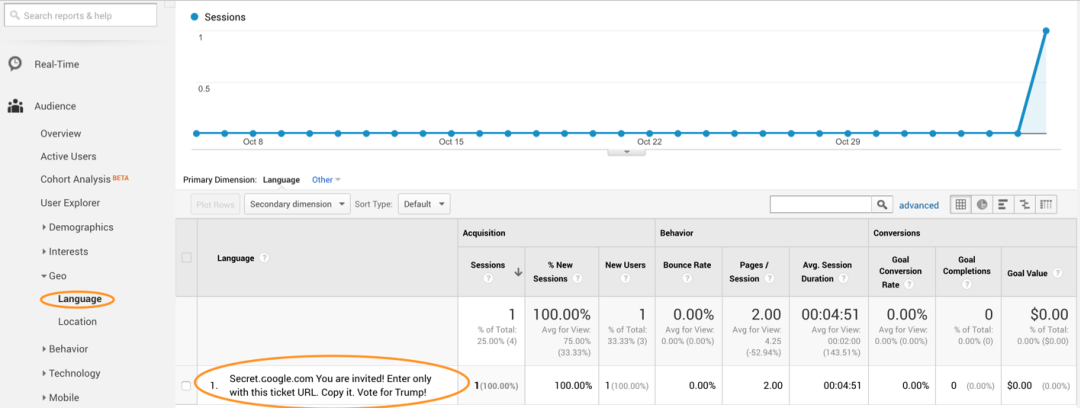This screenshot has height=408, width=1080.
Task: Open the Other primary dimension dropdown
Action: pos(326,180)
